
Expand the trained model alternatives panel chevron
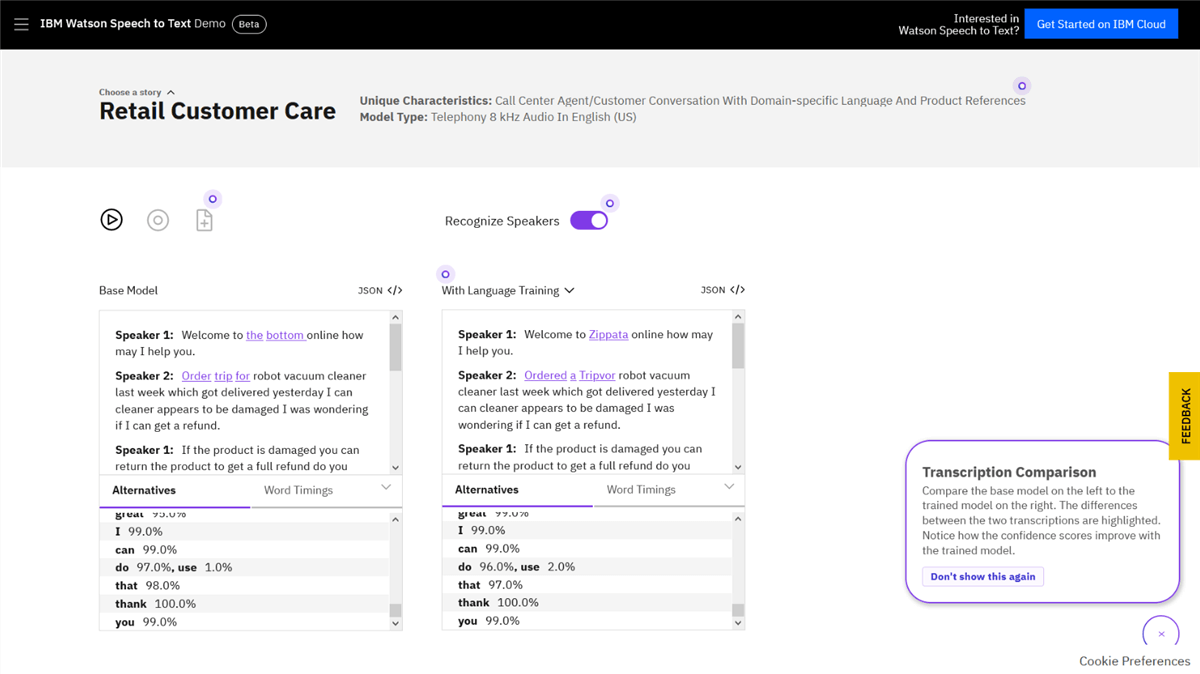729,486
